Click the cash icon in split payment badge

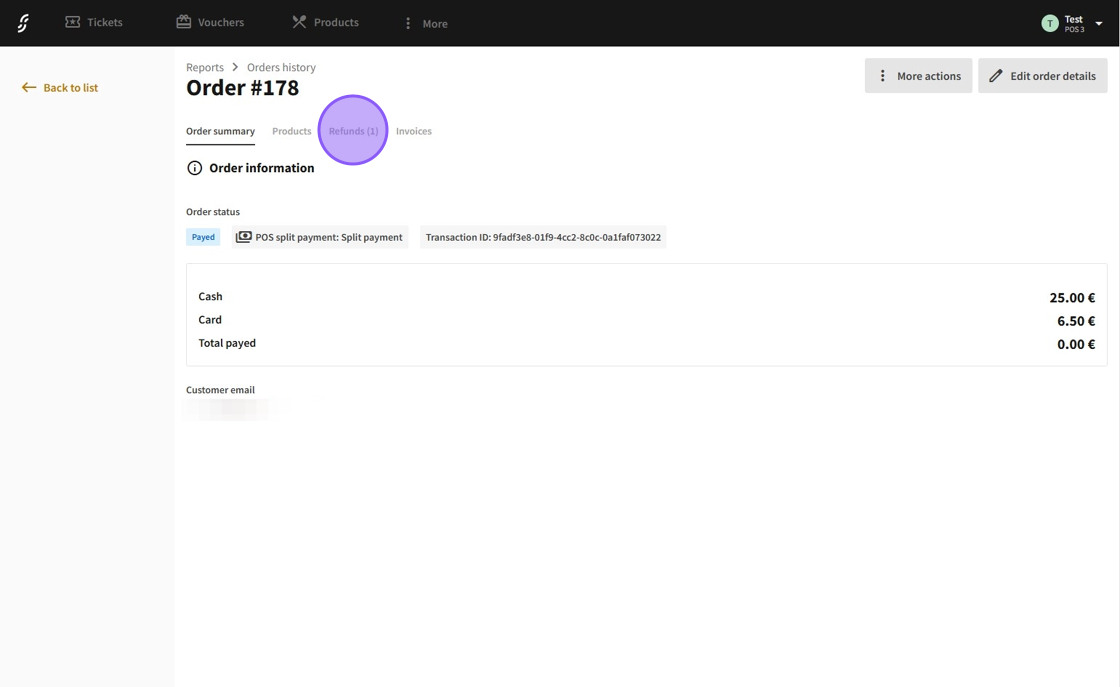[243, 237]
